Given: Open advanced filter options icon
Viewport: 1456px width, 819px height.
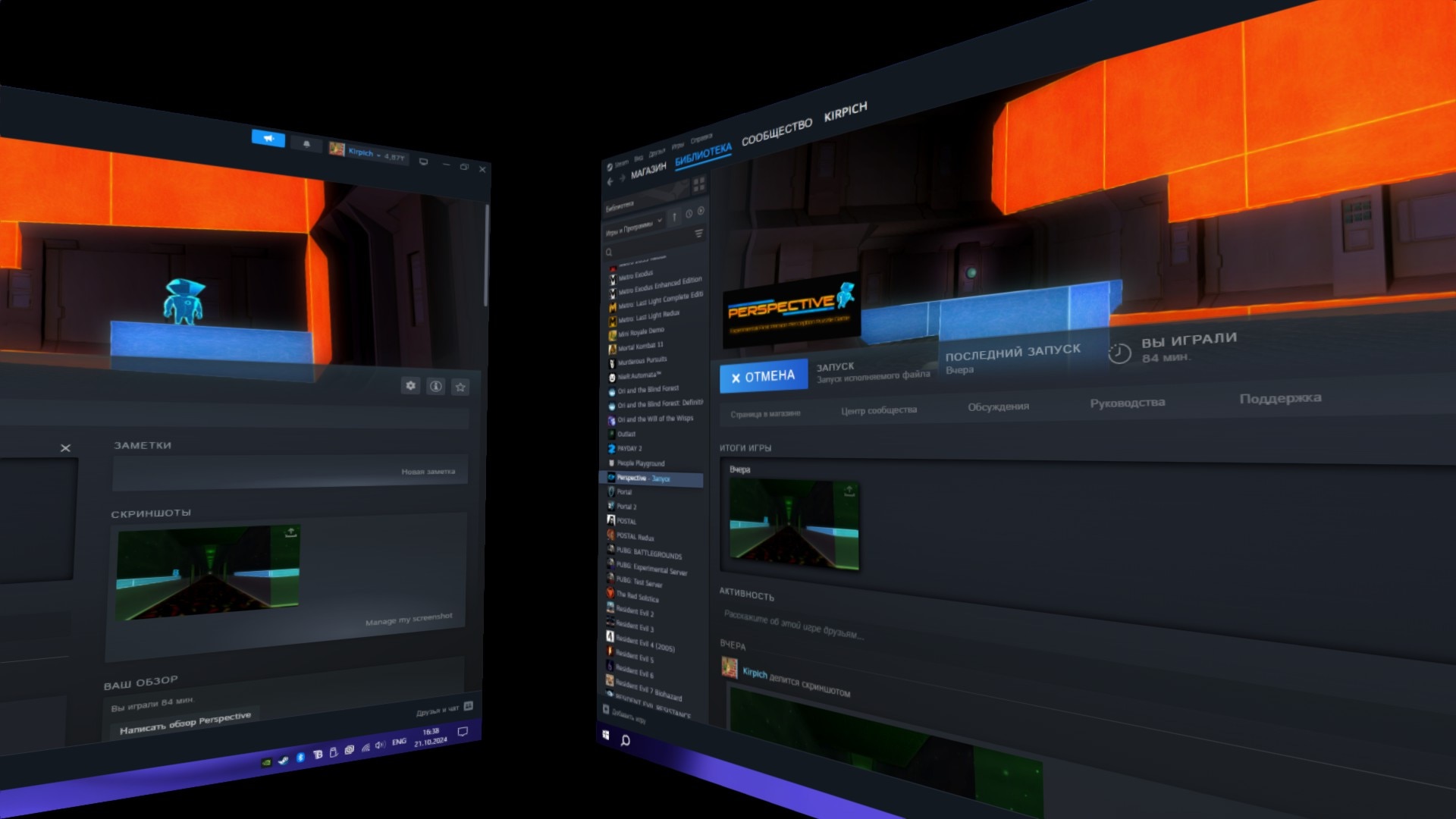Looking at the screenshot, I should 699,233.
